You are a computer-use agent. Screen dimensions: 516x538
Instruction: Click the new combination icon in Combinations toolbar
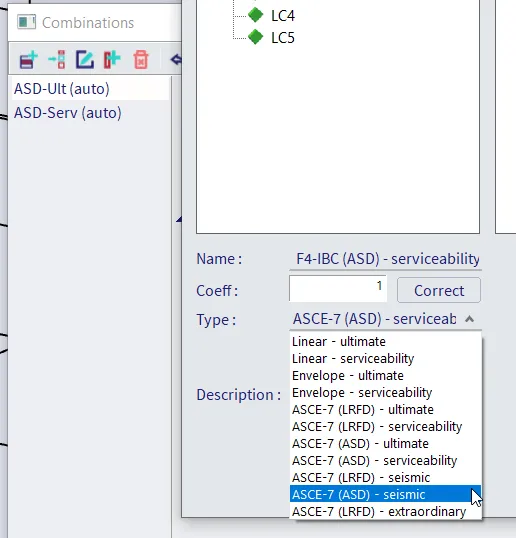(x=28, y=60)
